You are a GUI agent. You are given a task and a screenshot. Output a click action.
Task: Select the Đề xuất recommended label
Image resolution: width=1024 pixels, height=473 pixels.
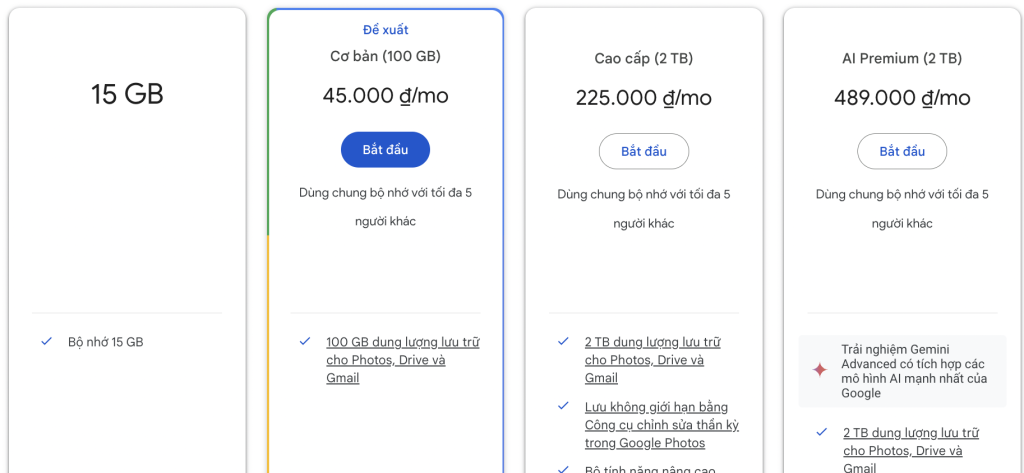[x=385, y=29]
